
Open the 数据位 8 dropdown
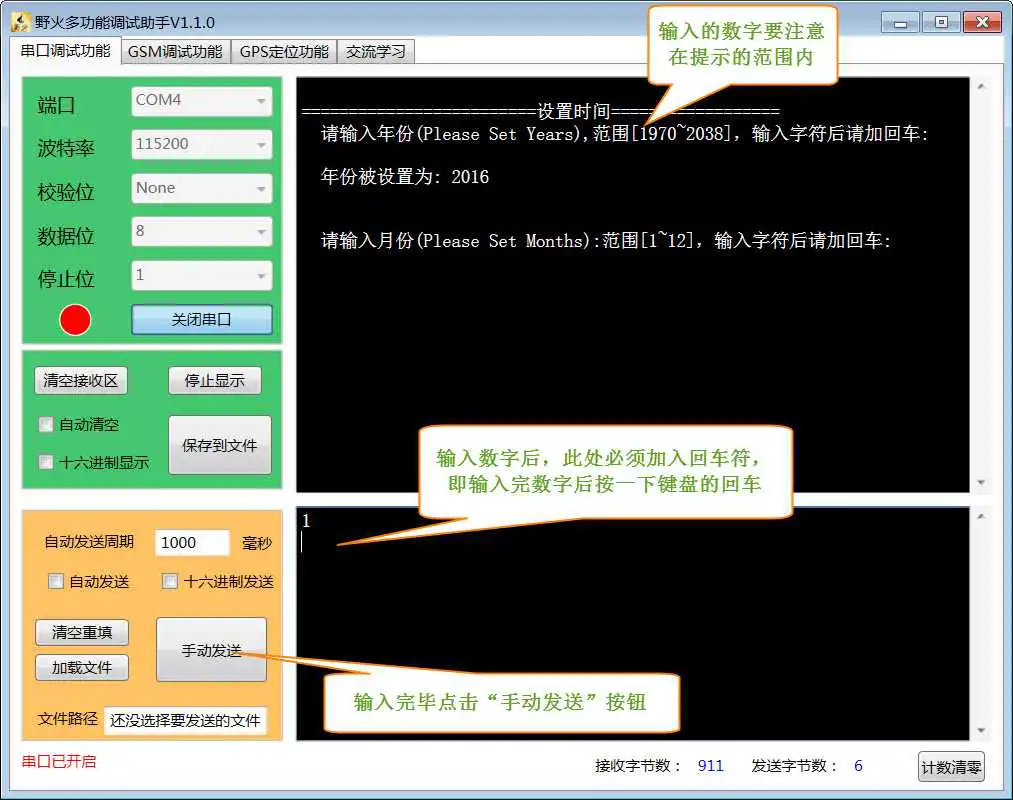point(202,231)
